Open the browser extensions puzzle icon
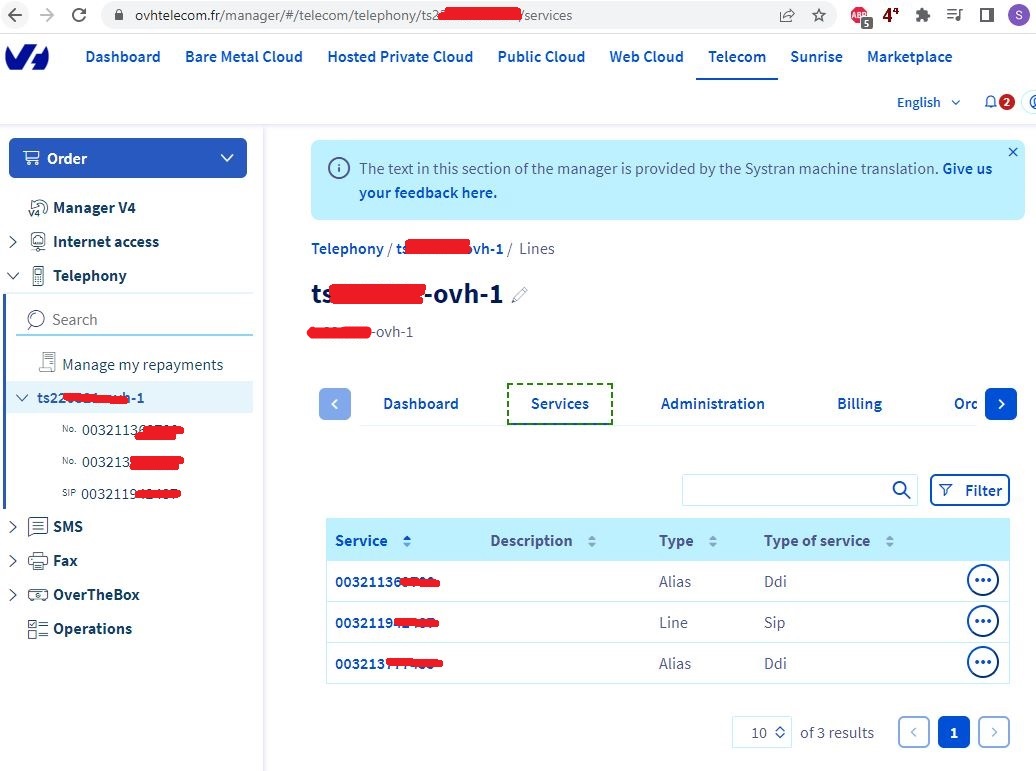The width and height of the screenshot is (1036, 771). pyautogui.click(x=922, y=15)
